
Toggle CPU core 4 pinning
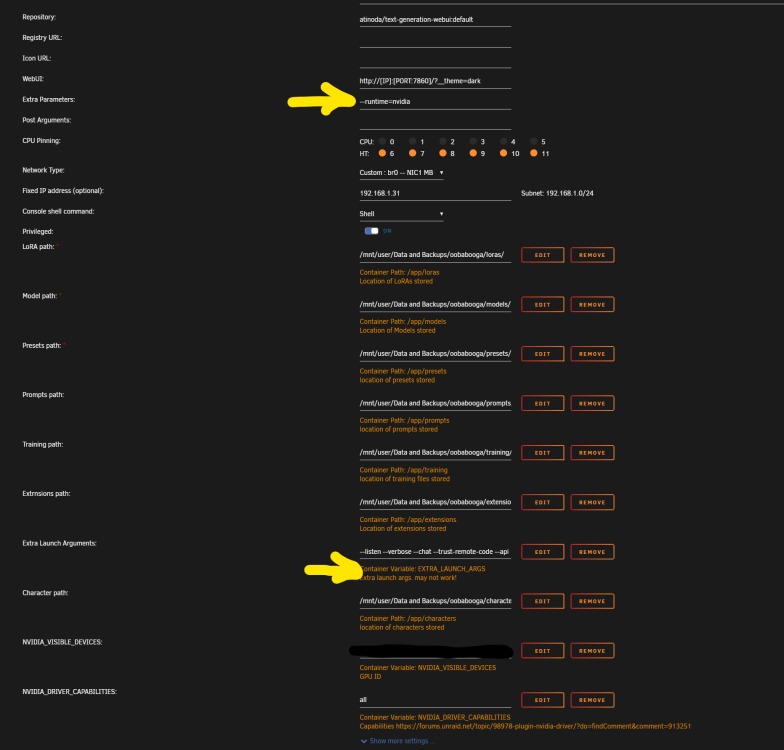tap(504, 142)
